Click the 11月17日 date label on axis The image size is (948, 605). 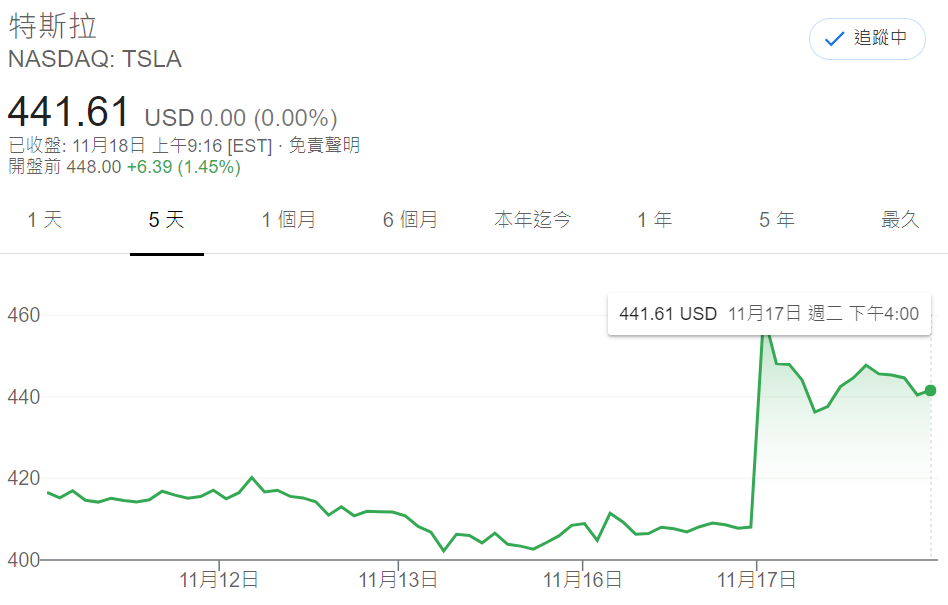pyautogui.click(x=756, y=580)
